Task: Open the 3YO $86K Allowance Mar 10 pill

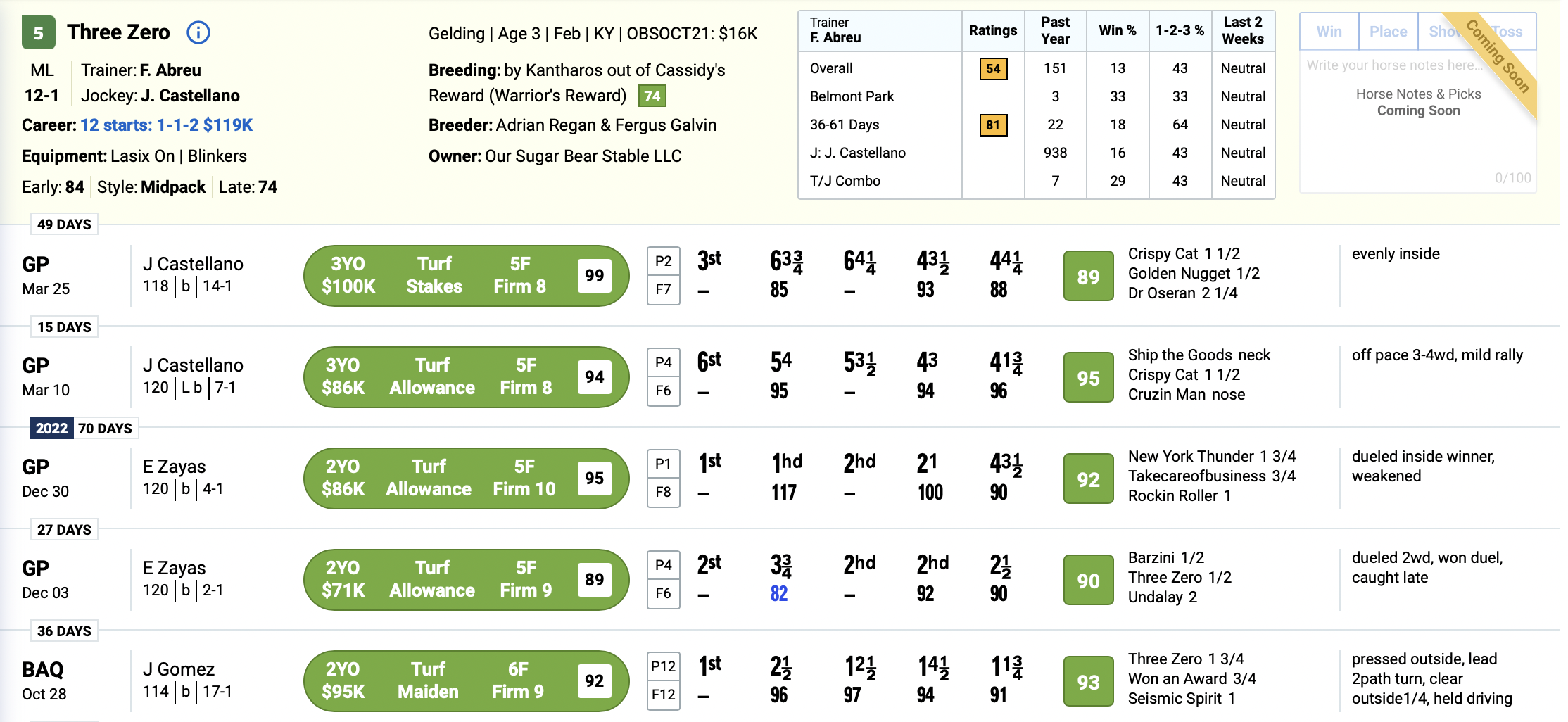Action: tap(466, 377)
